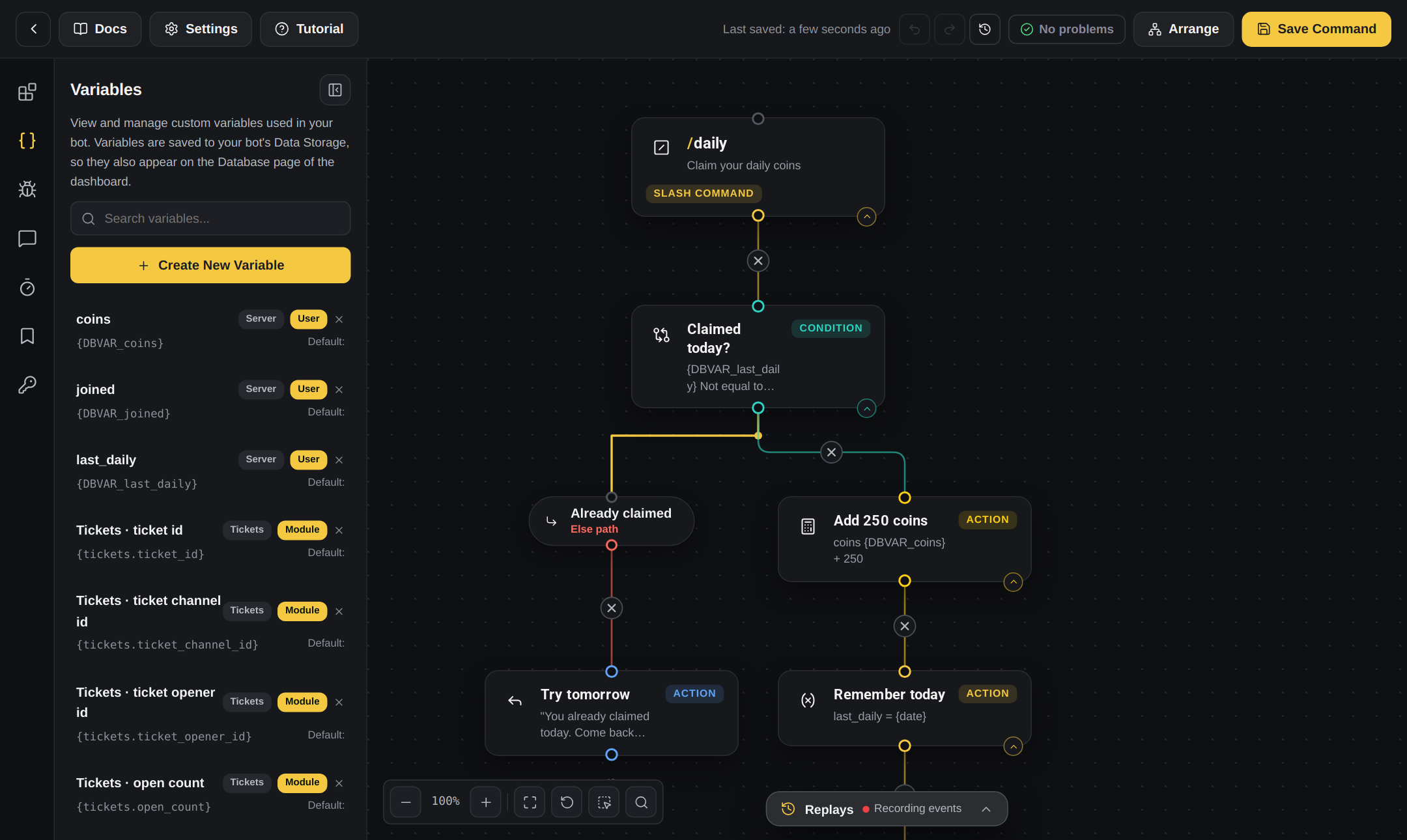Viewport: 1407px width, 840px height.
Task: Zoom out the canvas
Action: [x=406, y=802]
